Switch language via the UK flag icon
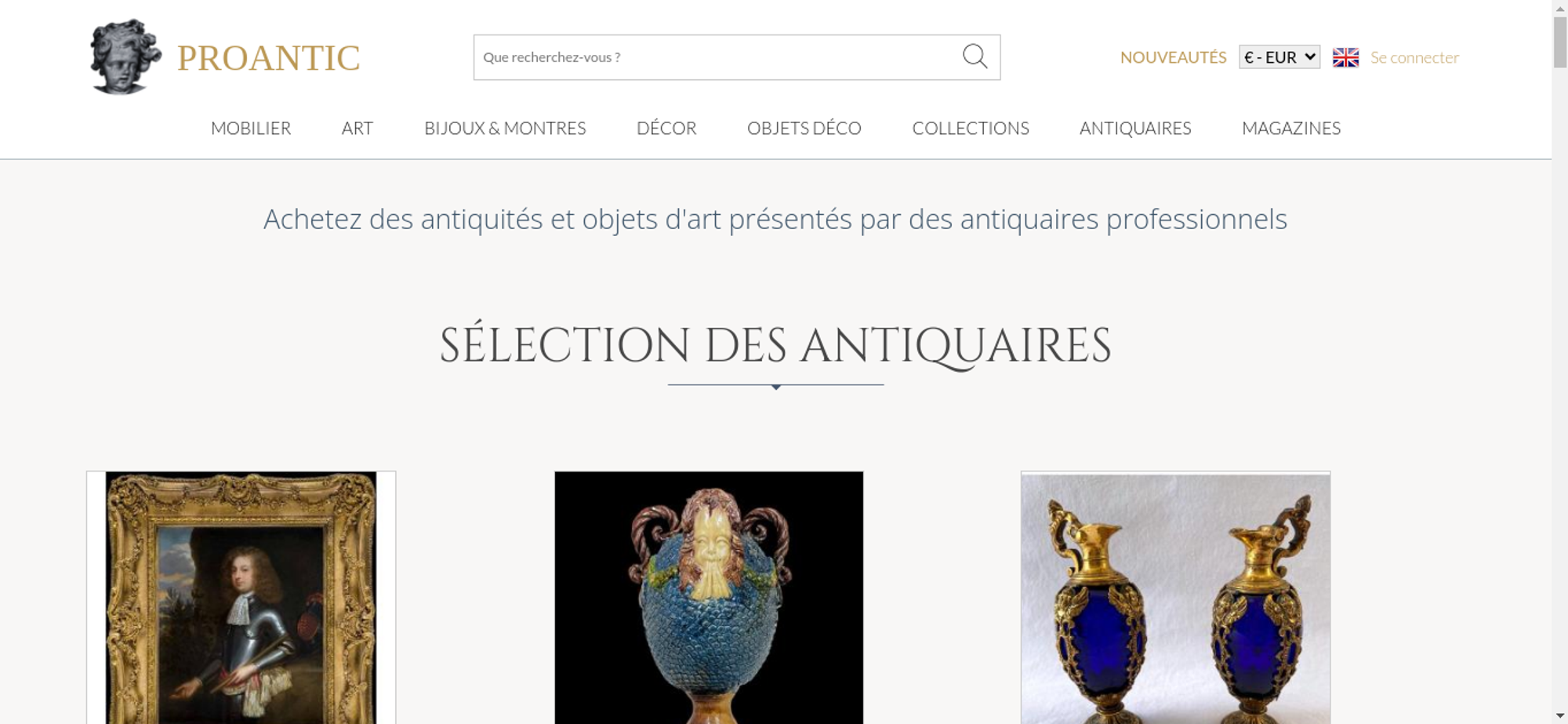 1345,57
